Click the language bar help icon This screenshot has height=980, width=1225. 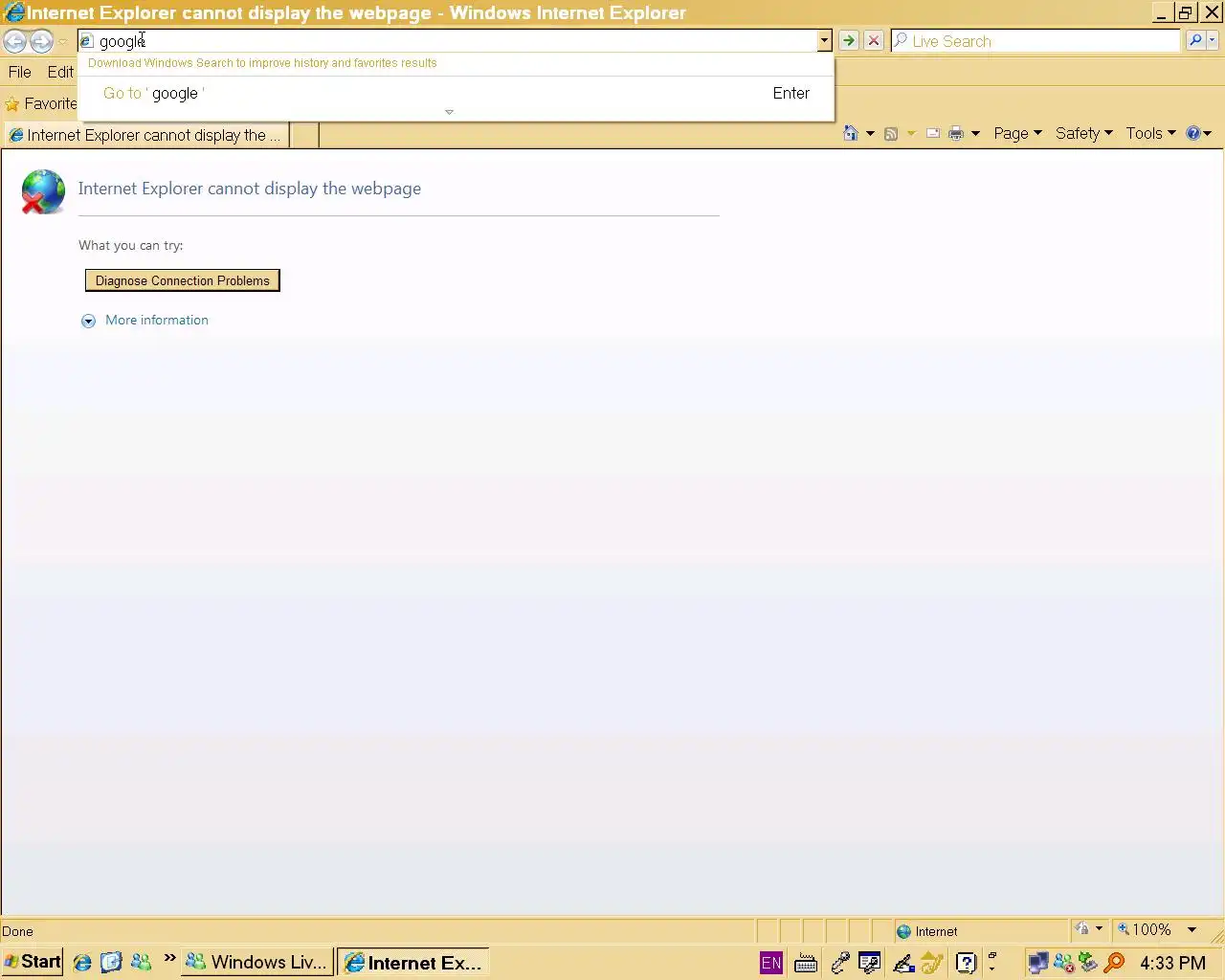point(967,963)
